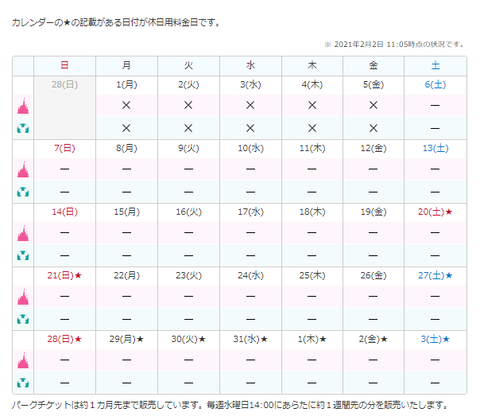Click the 日 Sunday column header

click(65, 65)
